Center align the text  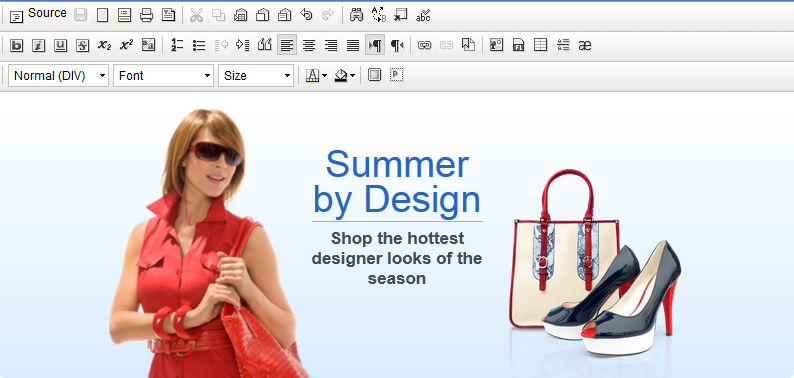pos(309,45)
